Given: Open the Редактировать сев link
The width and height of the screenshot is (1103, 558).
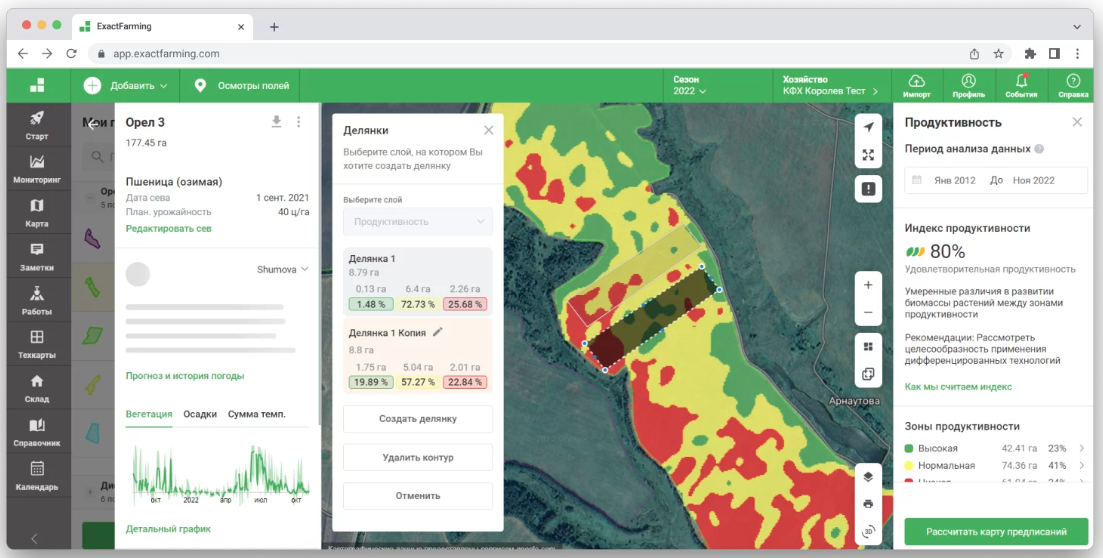Looking at the screenshot, I should [166, 229].
